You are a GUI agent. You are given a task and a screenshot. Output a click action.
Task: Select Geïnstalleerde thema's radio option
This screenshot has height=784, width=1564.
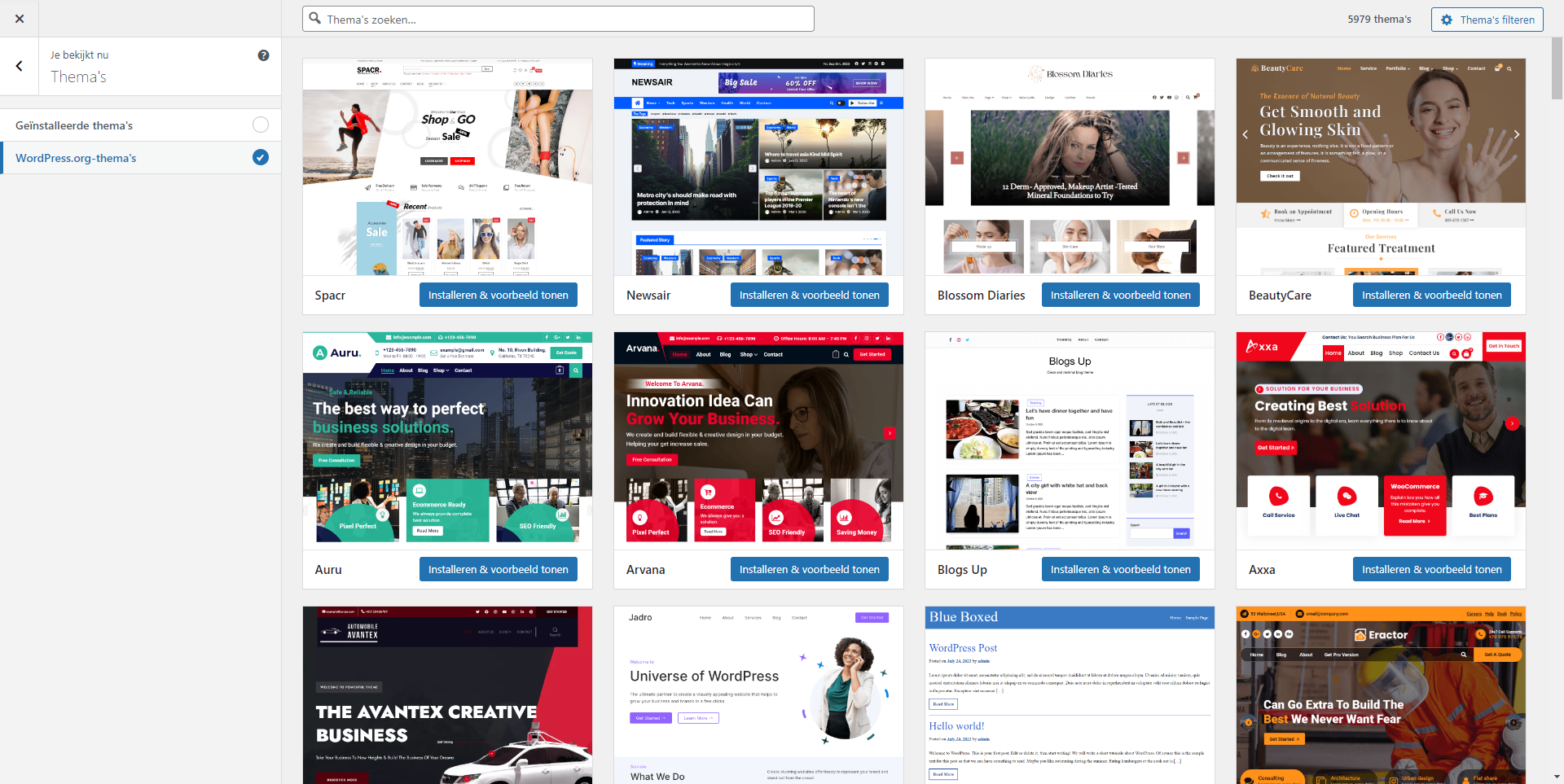point(261,125)
